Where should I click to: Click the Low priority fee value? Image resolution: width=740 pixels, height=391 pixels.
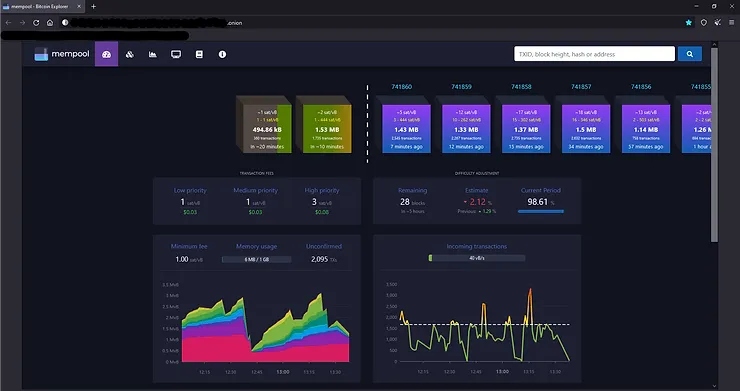point(190,202)
